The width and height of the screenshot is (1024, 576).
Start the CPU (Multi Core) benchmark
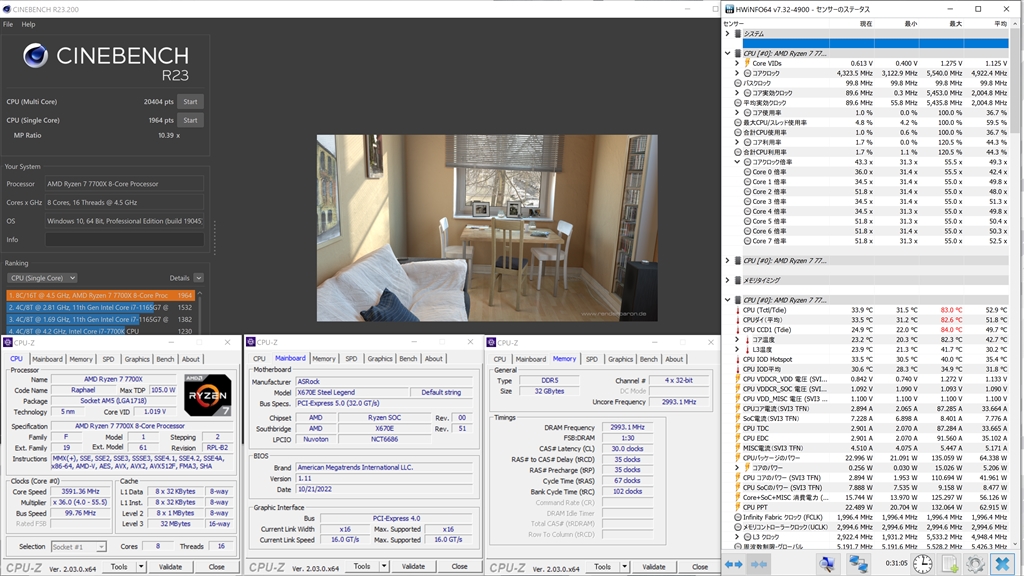tap(190, 102)
